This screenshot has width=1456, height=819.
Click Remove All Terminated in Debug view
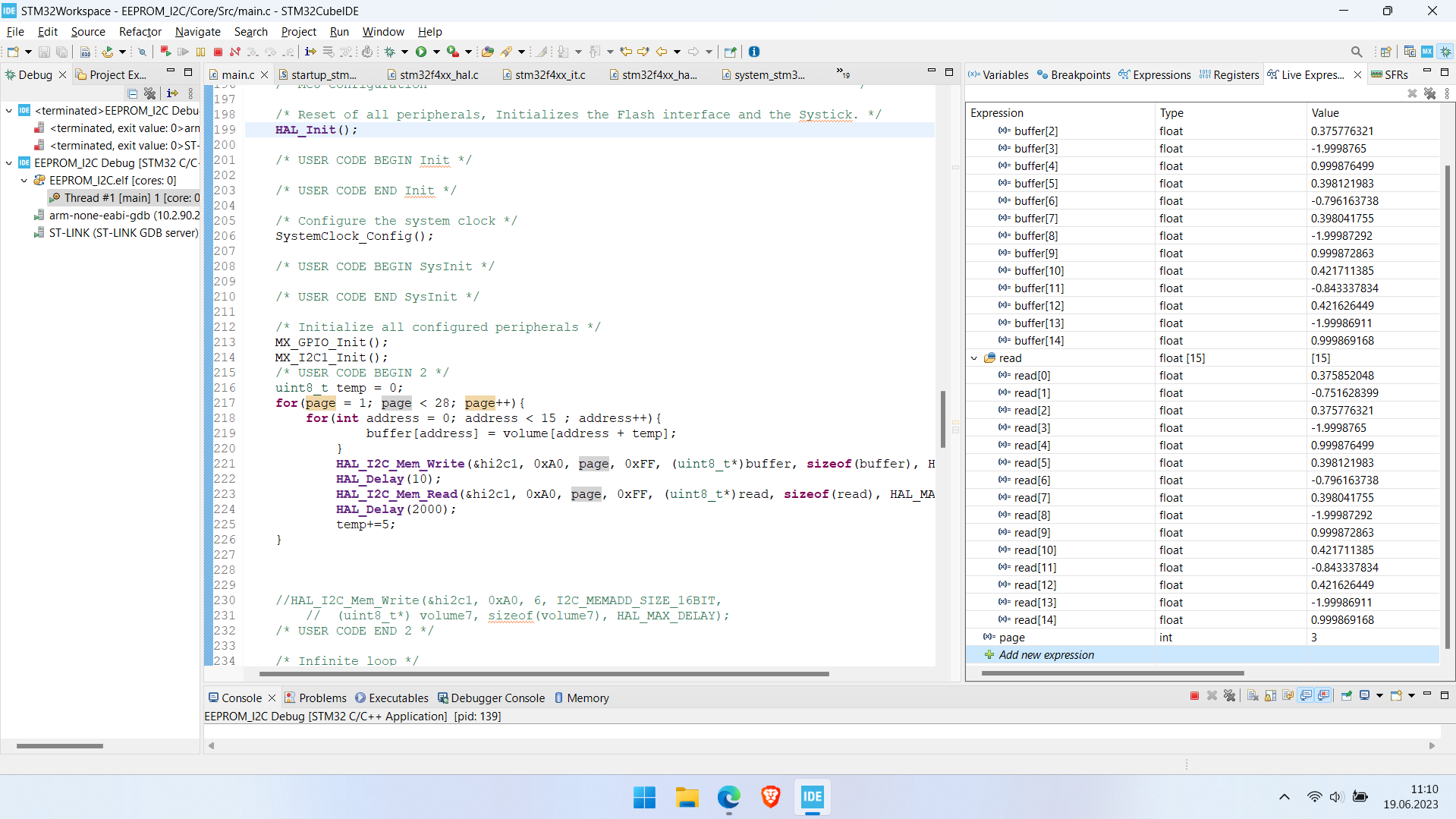pyautogui.click(x=150, y=93)
